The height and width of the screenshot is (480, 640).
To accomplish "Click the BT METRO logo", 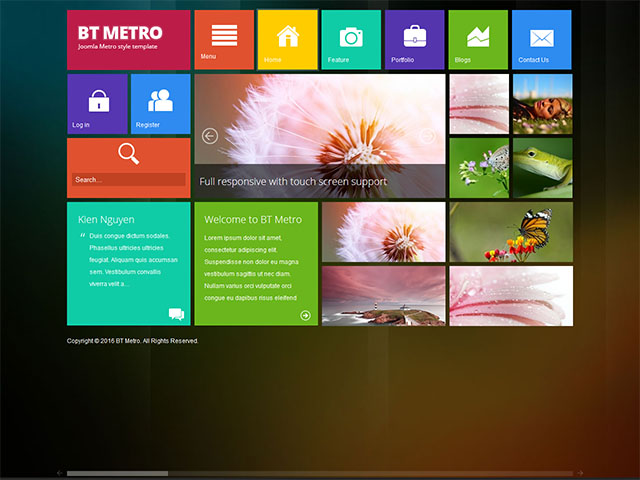I will [x=120, y=33].
